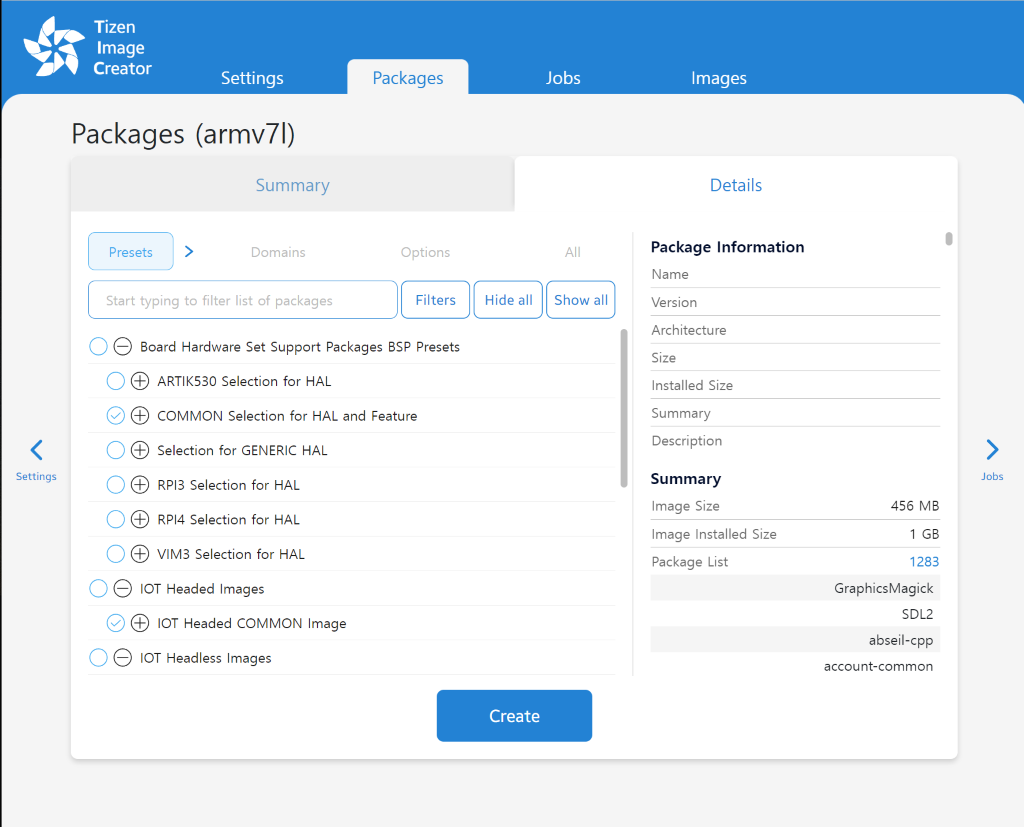This screenshot has height=827, width=1024.
Task: Expand VIM3 Selection for HAL with plus icon
Action: tap(139, 553)
